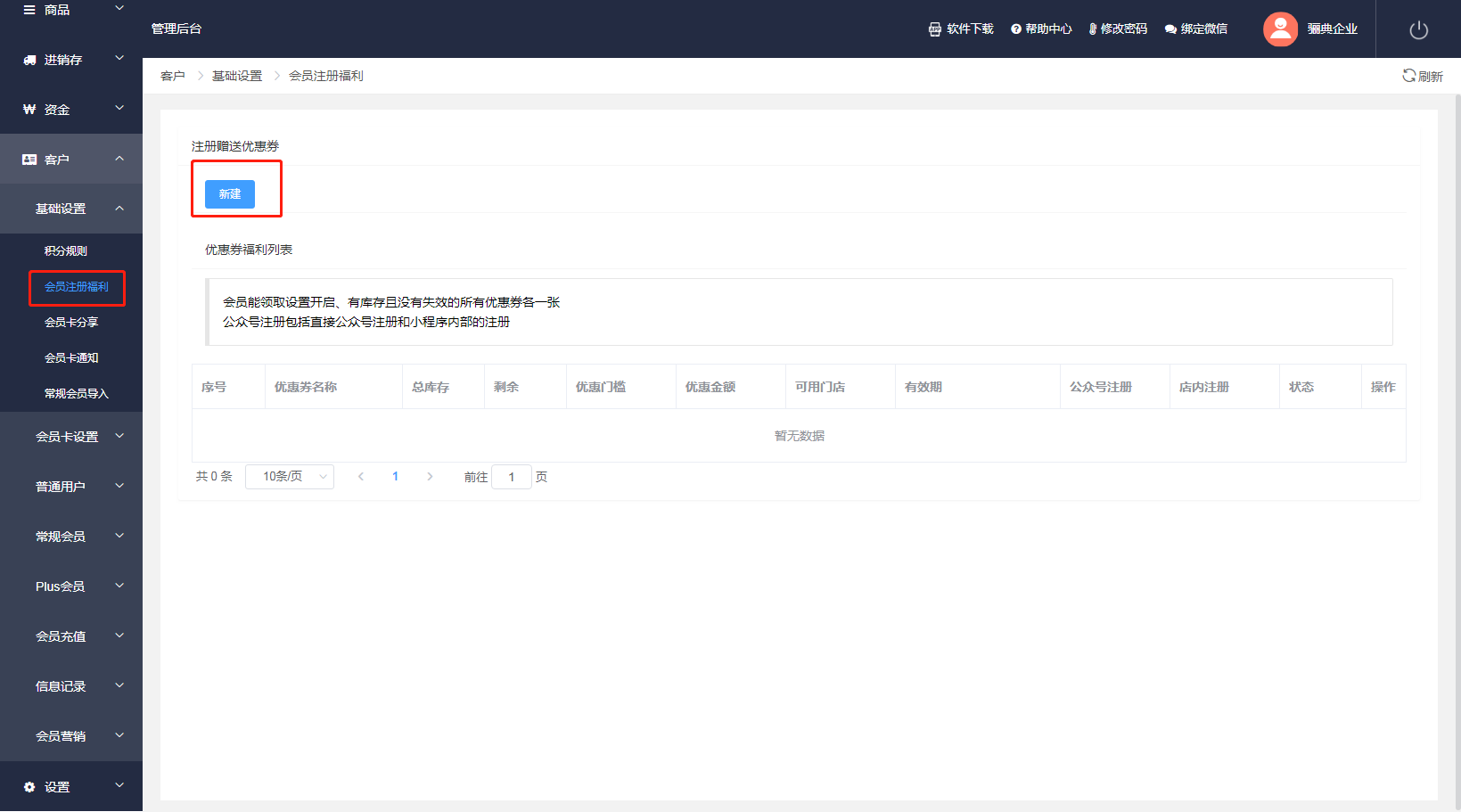The width and height of the screenshot is (1461, 812).
Task: Click the 骊典企业 account name
Action: (x=1332, y=29)
